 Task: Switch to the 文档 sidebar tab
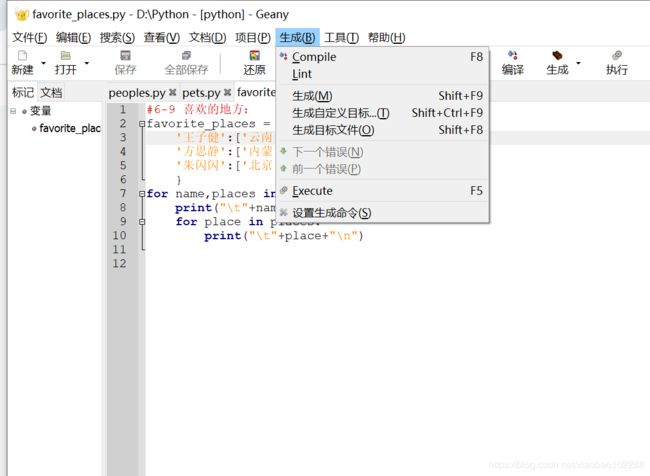51,92
